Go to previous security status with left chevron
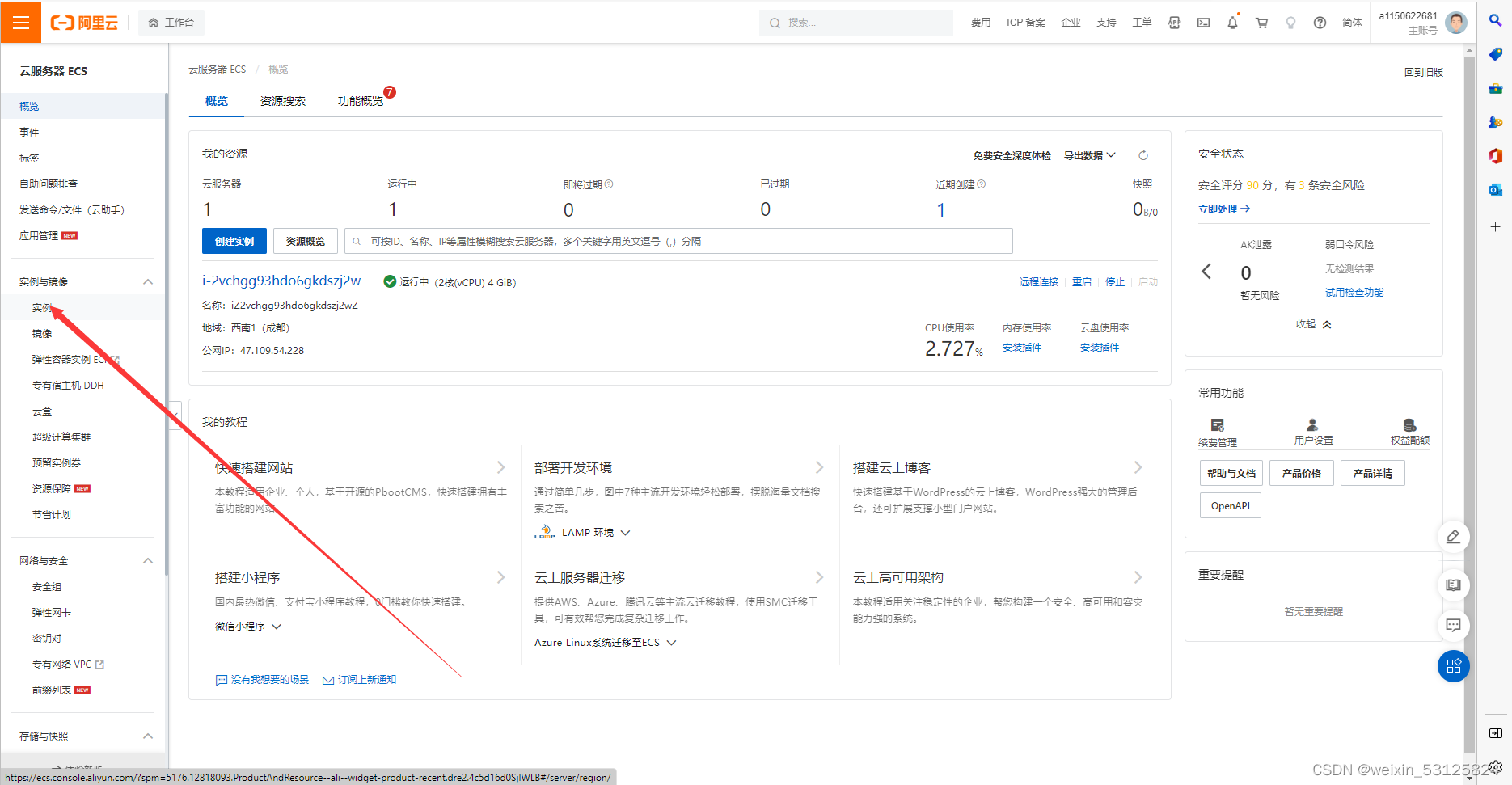The width and height of the screenshot is (1512, 785). (x=1206, y=271)
